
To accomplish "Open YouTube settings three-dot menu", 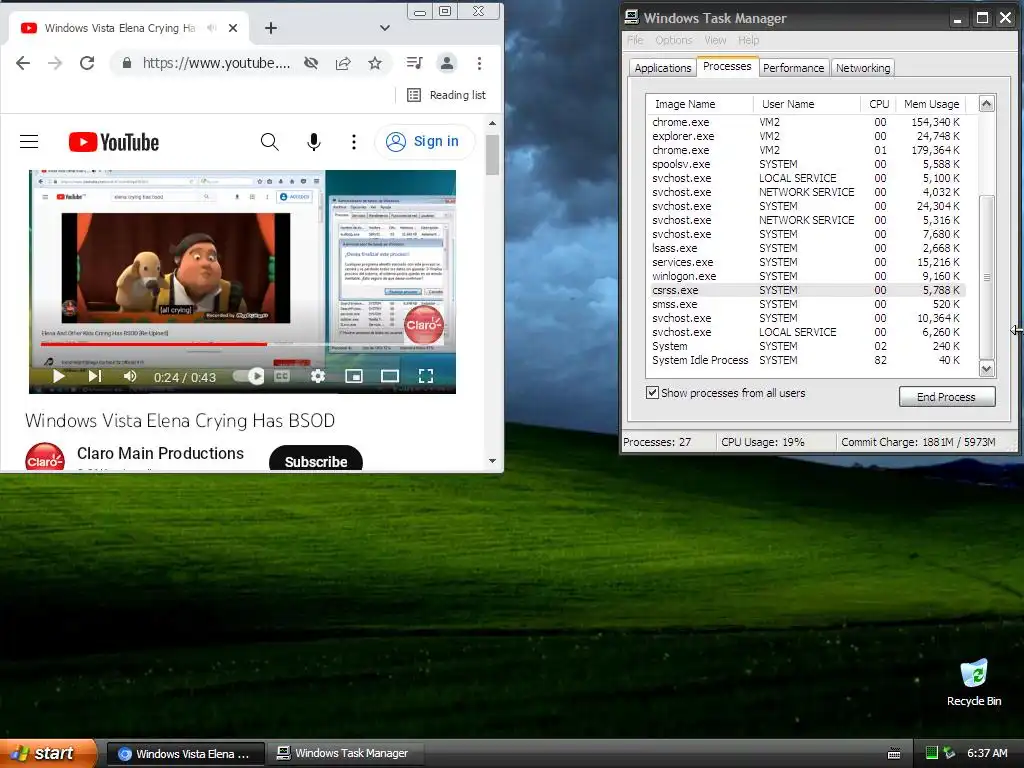I will pos(354,142).
